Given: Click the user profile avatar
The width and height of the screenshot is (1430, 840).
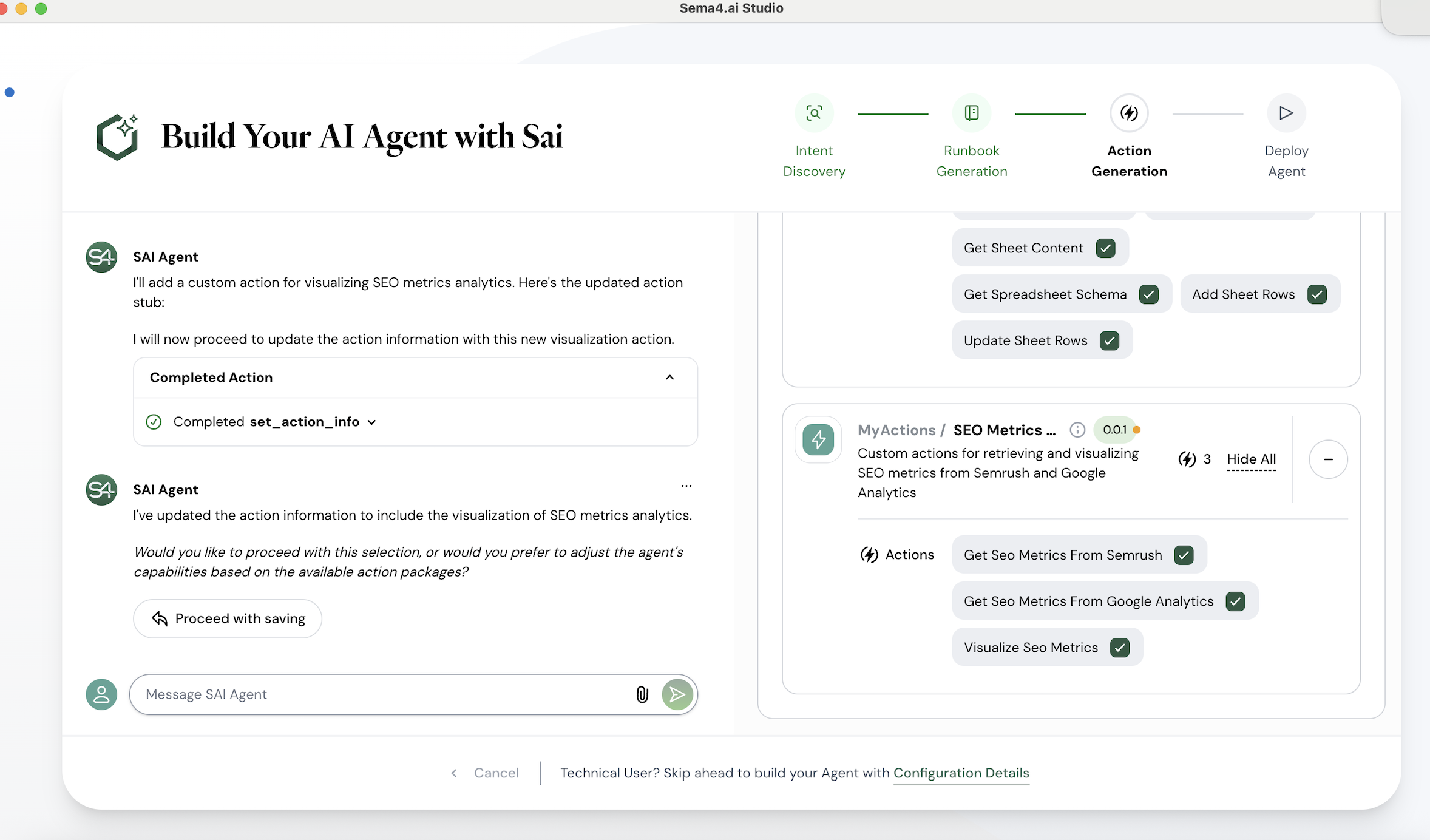Looking at the screenshot, I should pos(101,694).
